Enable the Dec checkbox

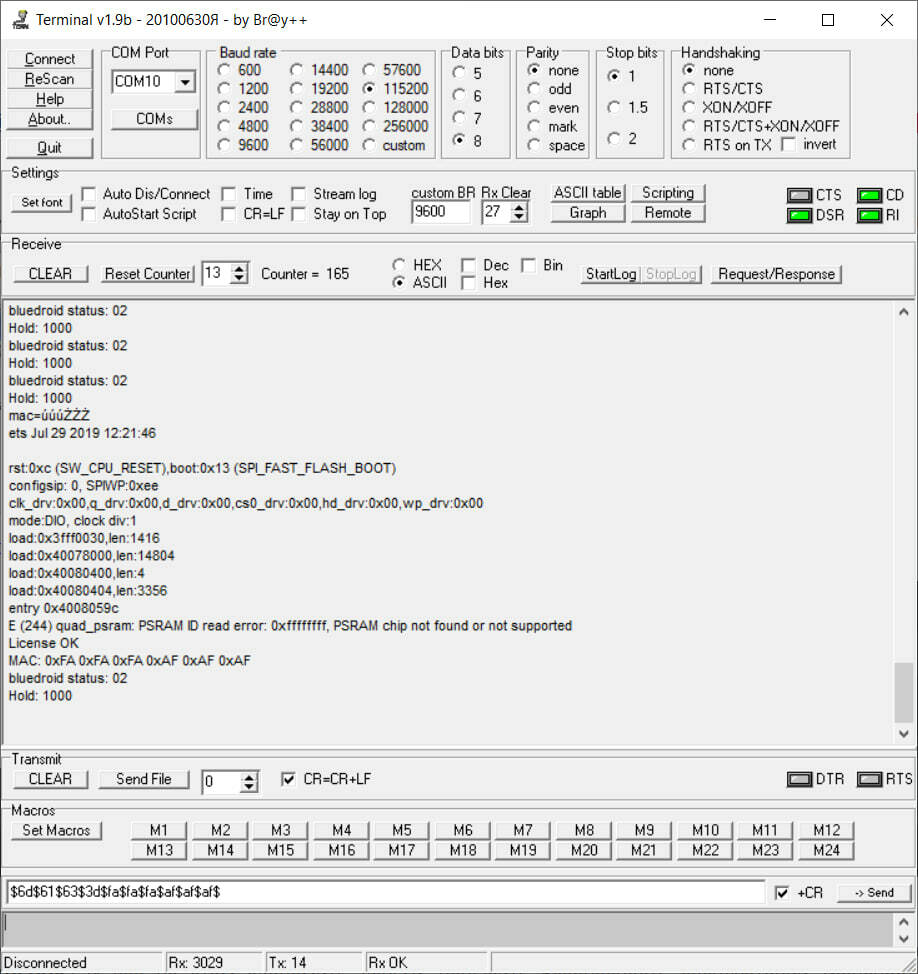(x=468, y=265)
